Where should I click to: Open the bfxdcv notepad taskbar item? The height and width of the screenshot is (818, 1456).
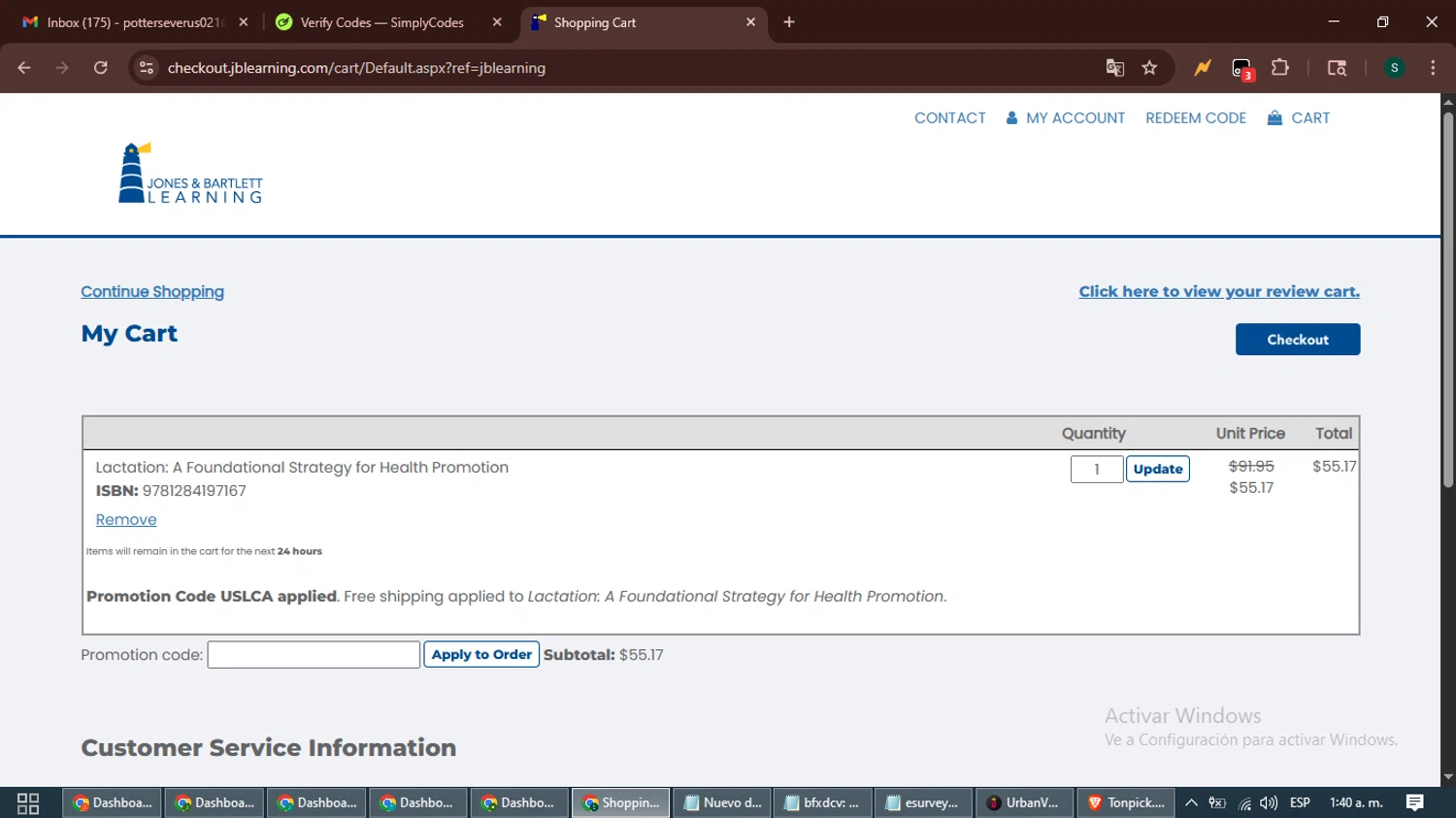(823, 803)
